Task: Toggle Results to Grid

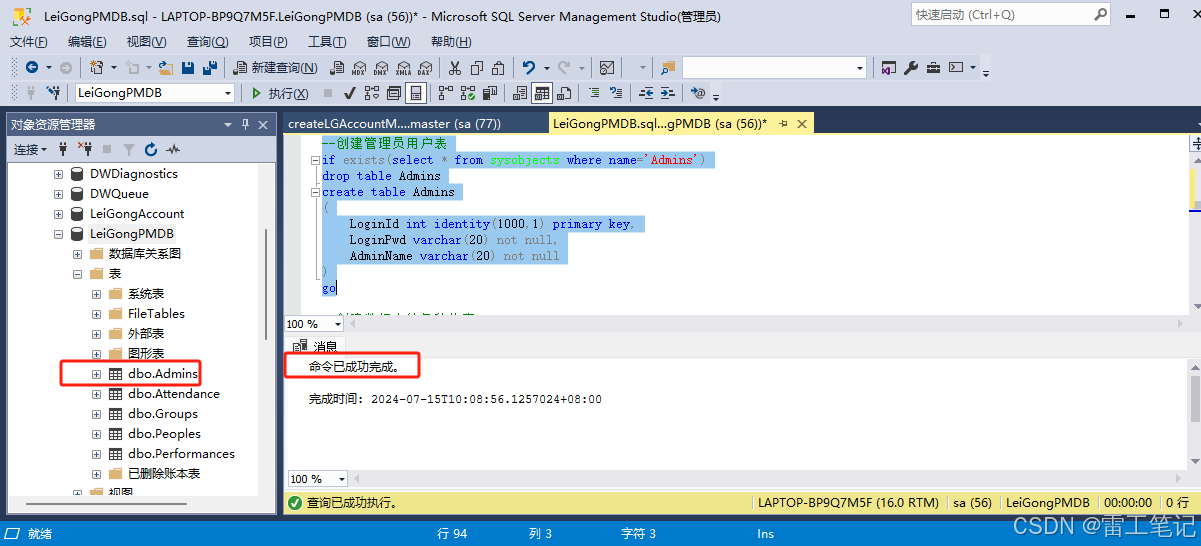Action: [x=542, y=93]
